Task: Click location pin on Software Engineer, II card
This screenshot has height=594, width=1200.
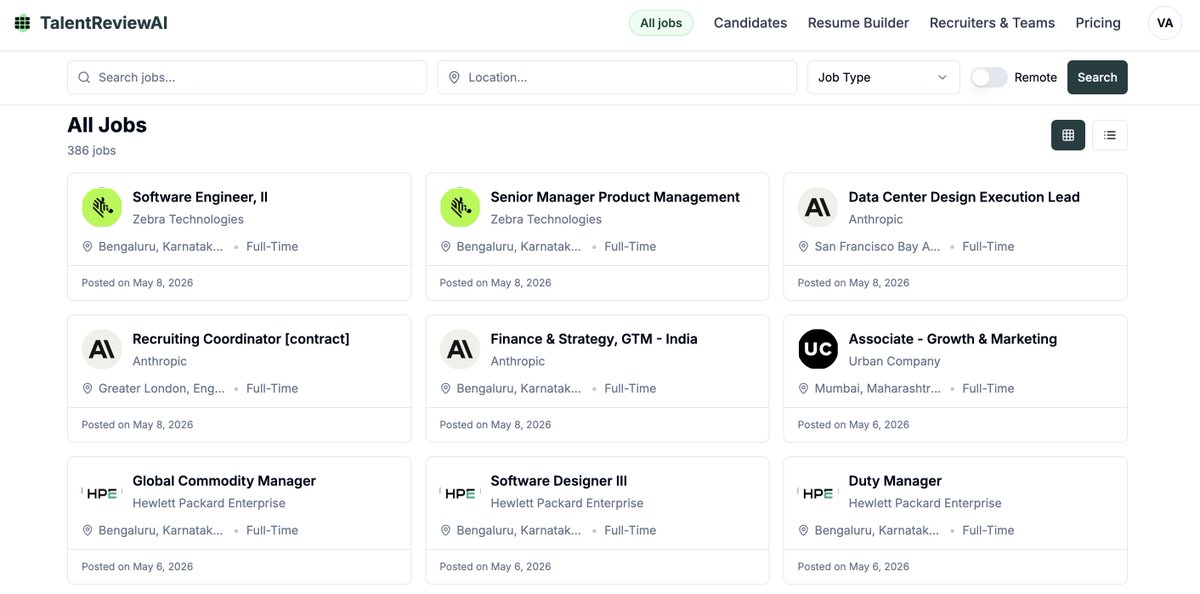Action: 87,246
